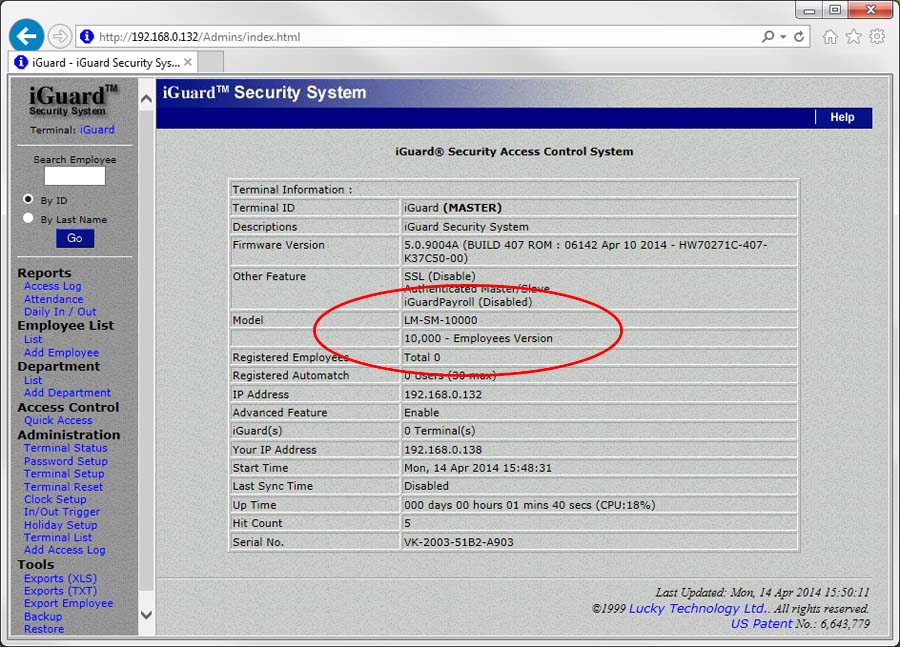The height and width of the screenshot is (647, 900).
Task: Open browser Tools gear icon
Action: point(877,37)
